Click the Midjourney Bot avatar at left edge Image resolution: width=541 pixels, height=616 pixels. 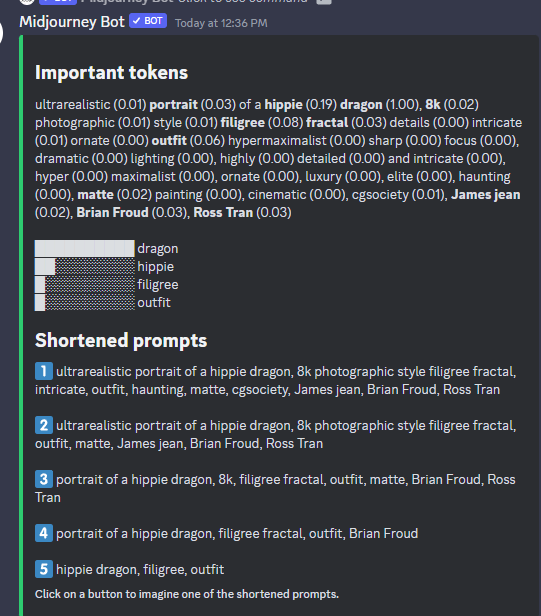click(x=1, y=33)
